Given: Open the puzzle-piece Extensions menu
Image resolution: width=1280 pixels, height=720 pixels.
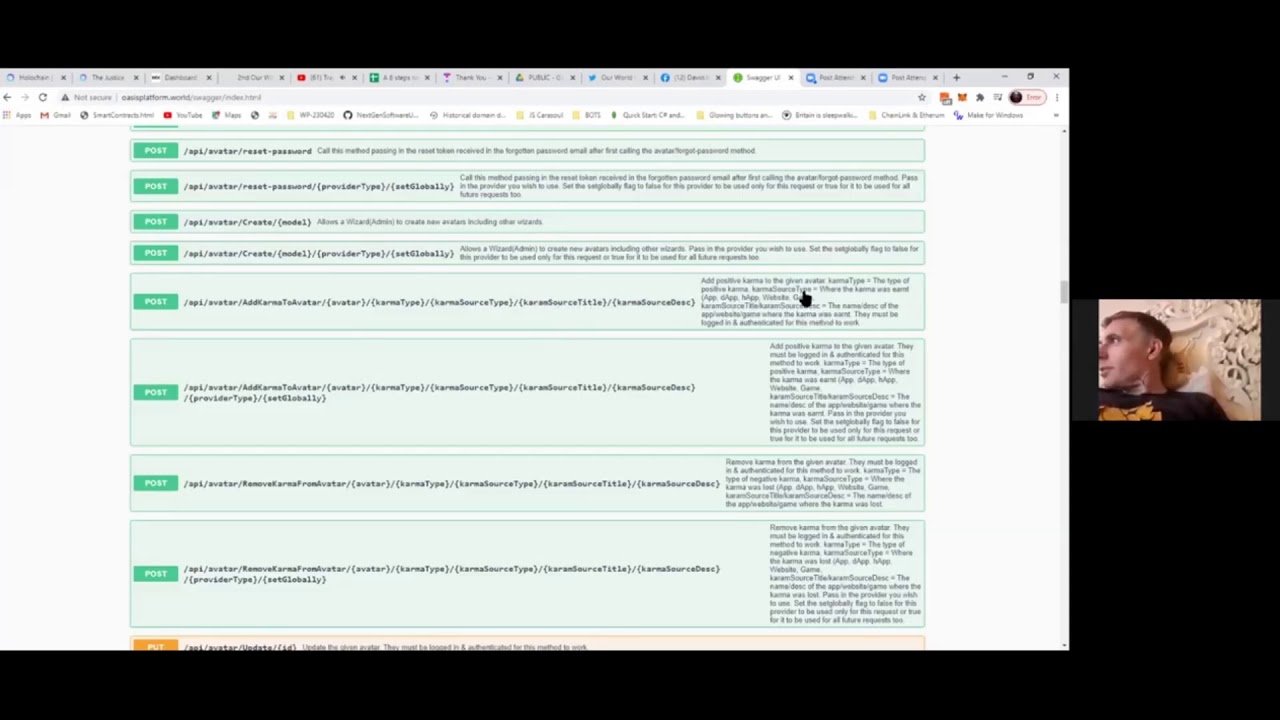Looking at the screenshot, I should click(x=980, y=97).
